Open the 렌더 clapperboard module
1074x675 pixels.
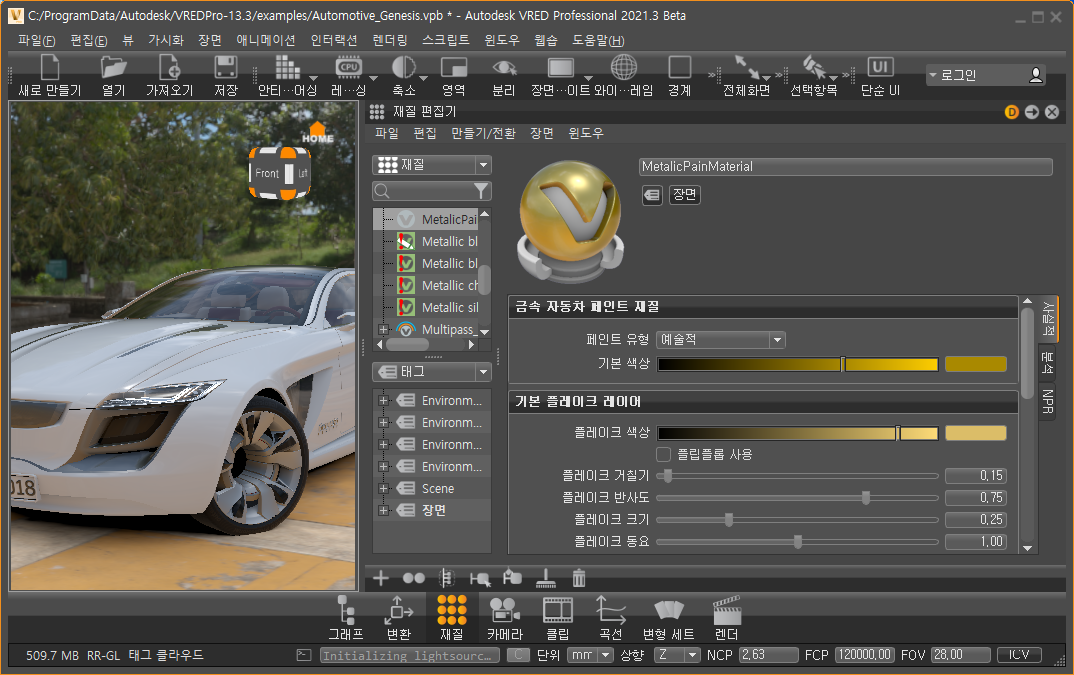pos(726,610)
